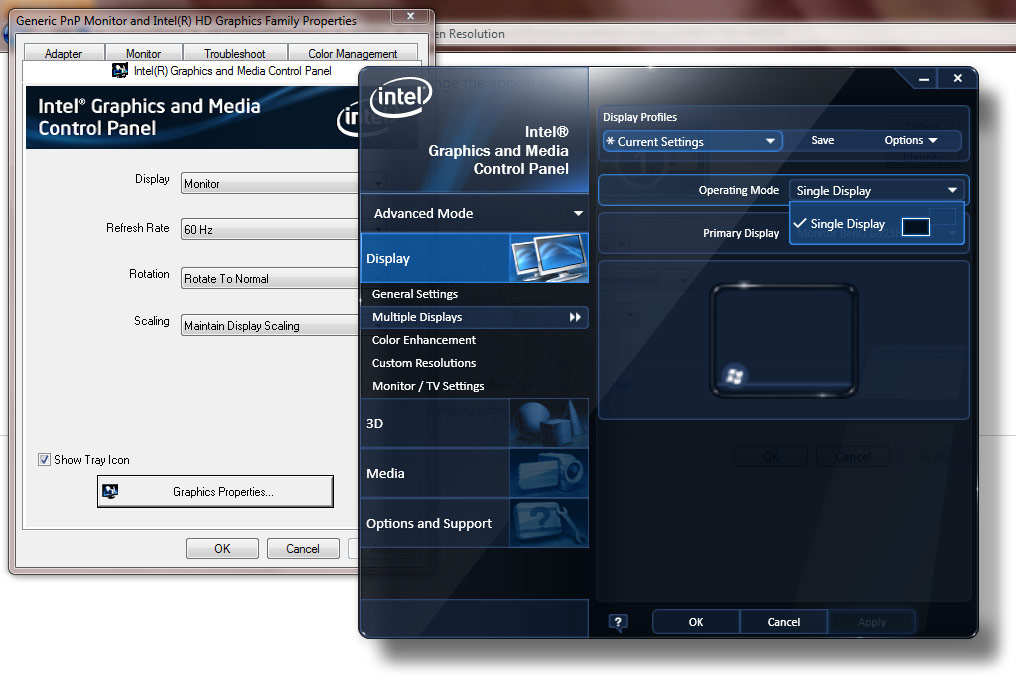Click the Primary Display label

click(x=741, y=233)
